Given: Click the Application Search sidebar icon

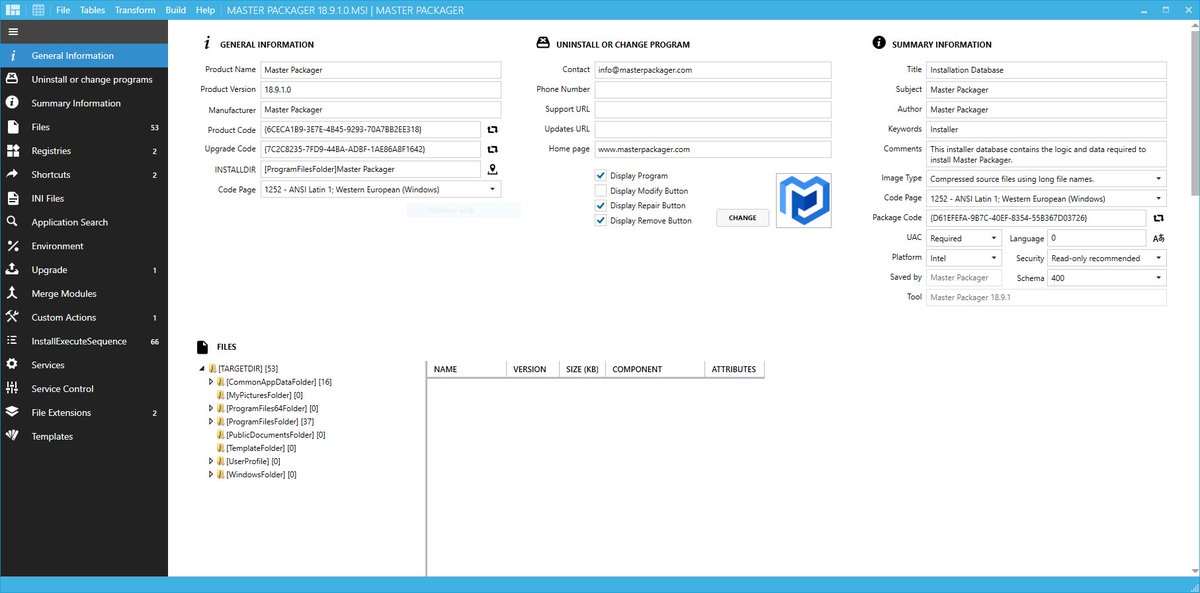Looking at the screenshot, I should click(x=12, y=222).
